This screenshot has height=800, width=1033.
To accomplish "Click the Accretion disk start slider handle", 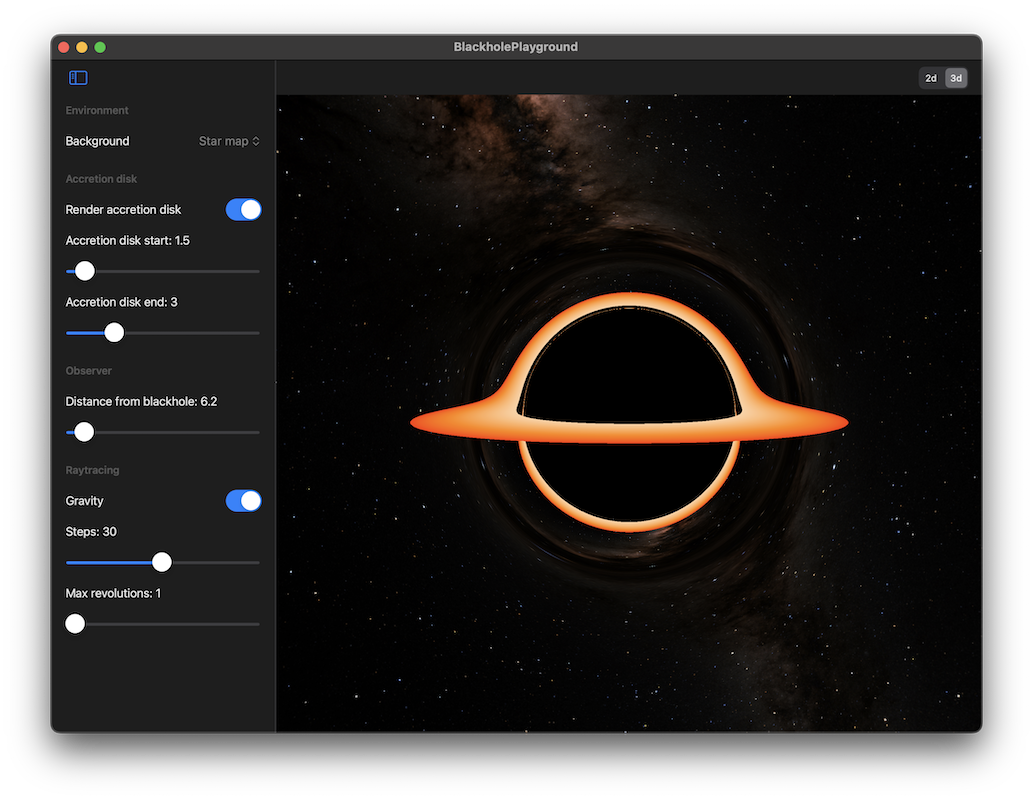I will [x=84, y=271].
